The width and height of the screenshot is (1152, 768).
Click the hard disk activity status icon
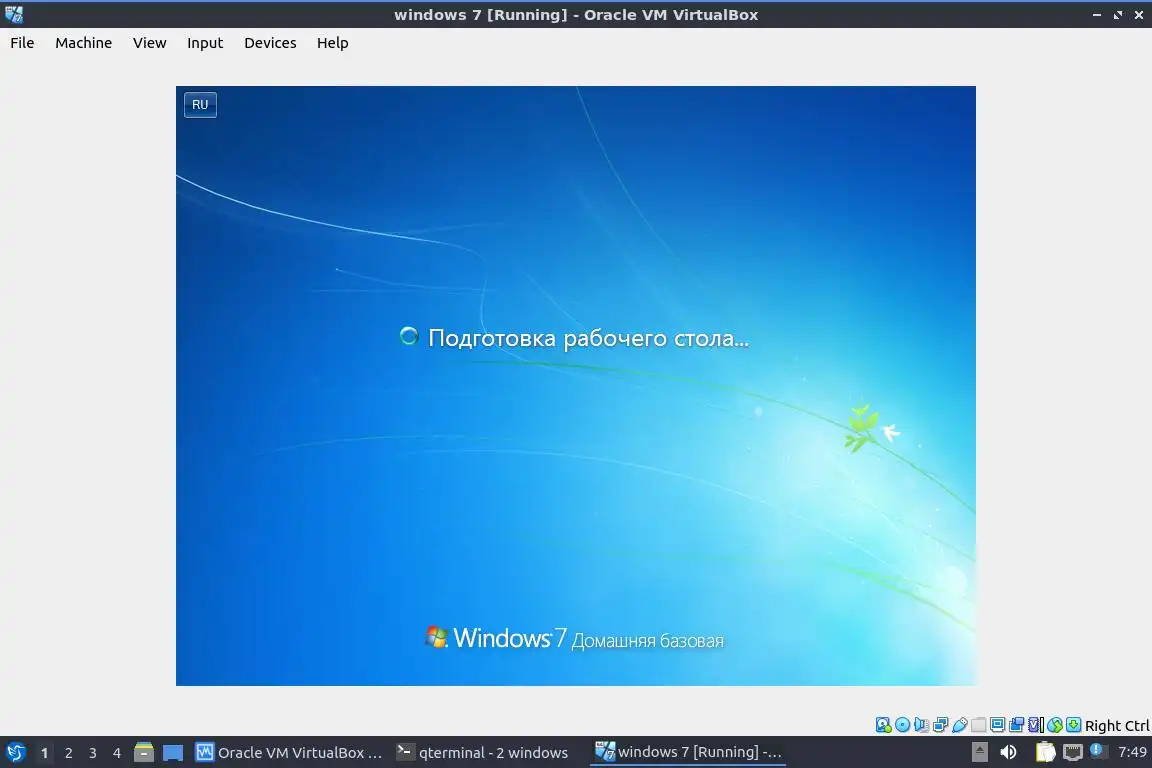pos(884,725)
